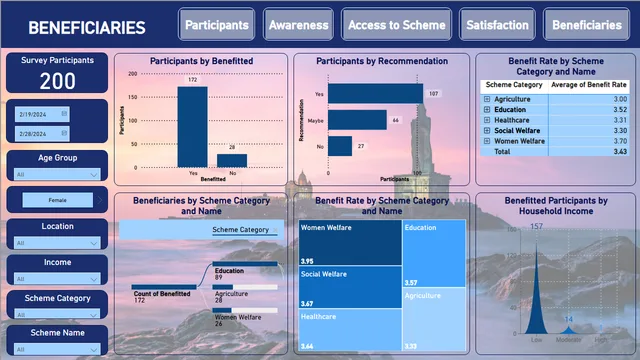
Task: Remove Scheme Category level with its X icon
Action: point(275,230)
